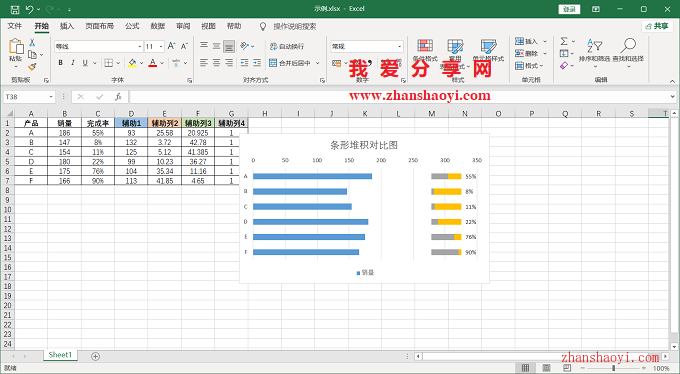The height and width of the screenshot is (374, 680).
Task: Collapse the ribbon with the chevron
Action: click(672, 81)
